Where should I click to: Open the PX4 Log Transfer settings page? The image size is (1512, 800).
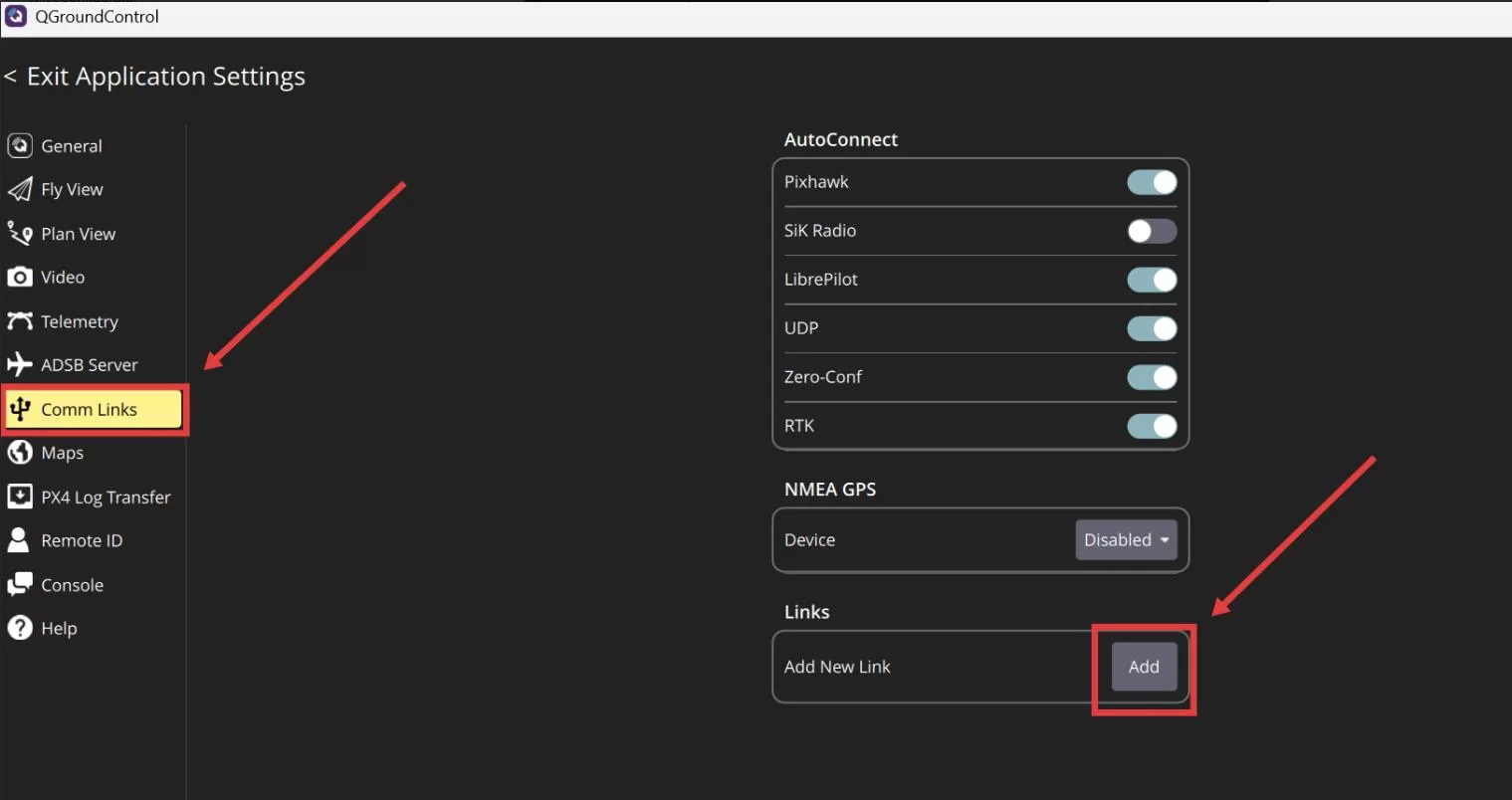point(93,497)
